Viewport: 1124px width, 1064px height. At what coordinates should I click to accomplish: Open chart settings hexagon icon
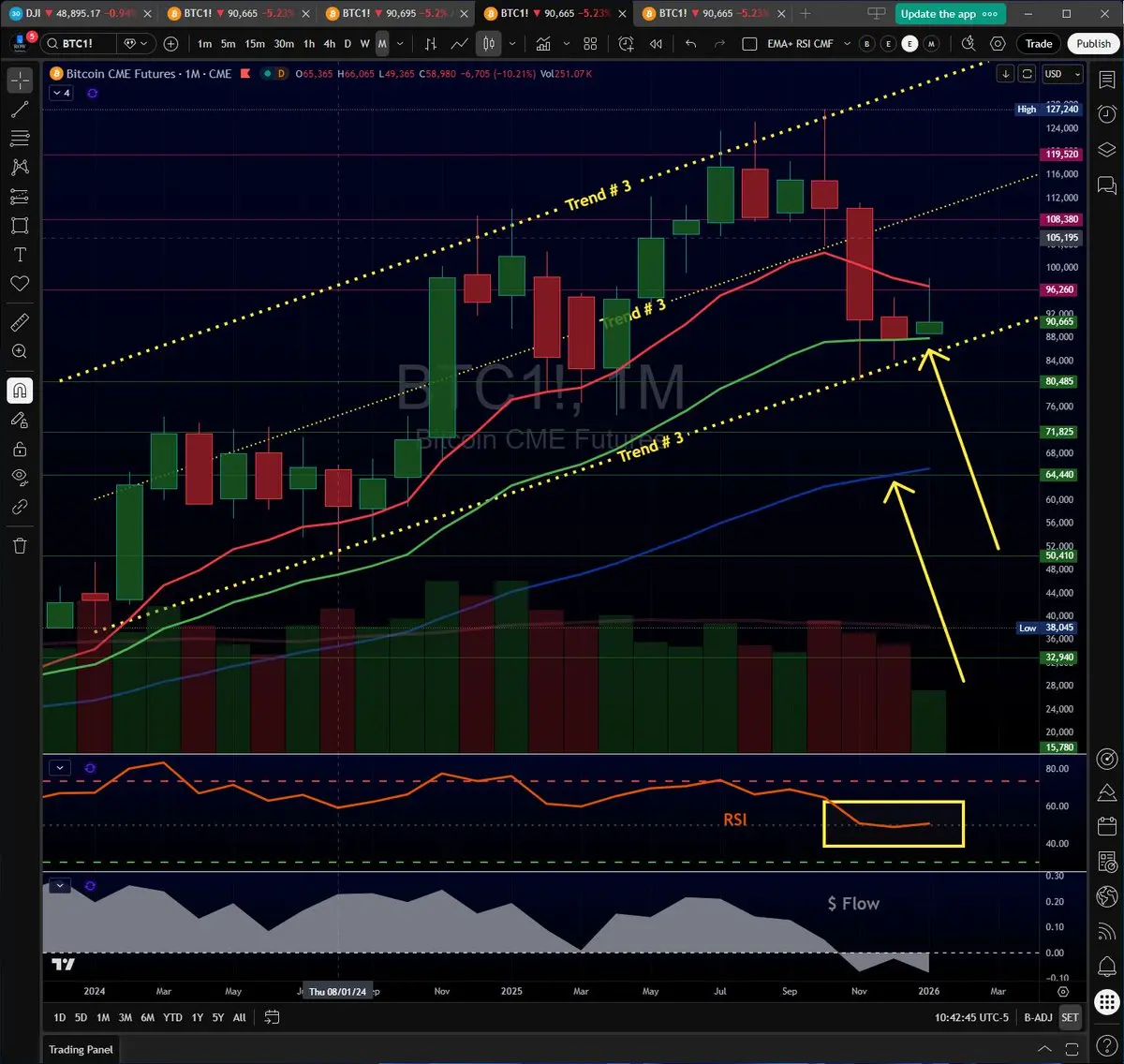pos(998,44)
